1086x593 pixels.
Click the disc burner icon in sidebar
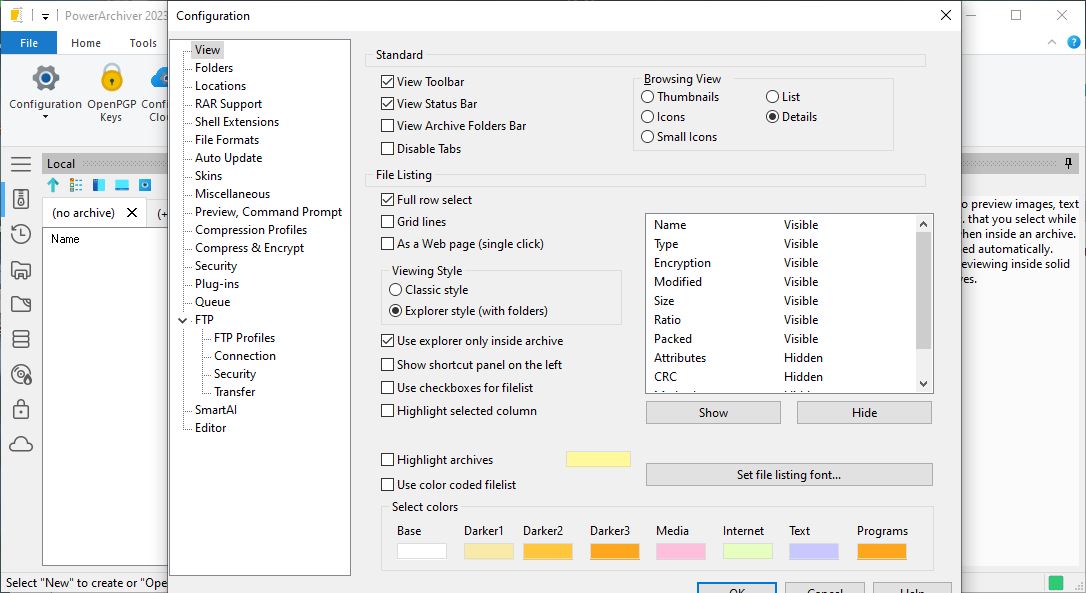tap(21, 375)
